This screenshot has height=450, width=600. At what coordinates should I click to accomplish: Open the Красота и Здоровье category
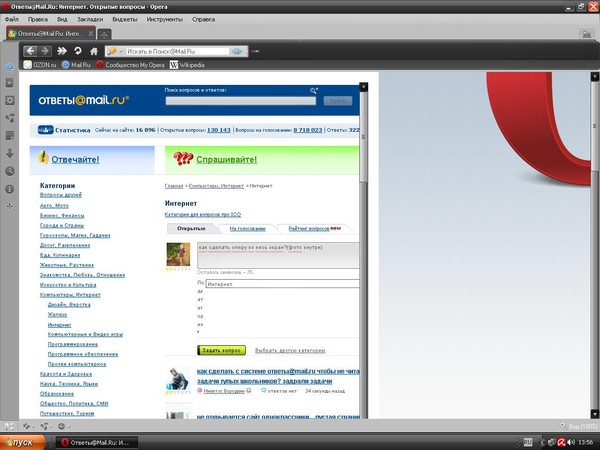66,374
